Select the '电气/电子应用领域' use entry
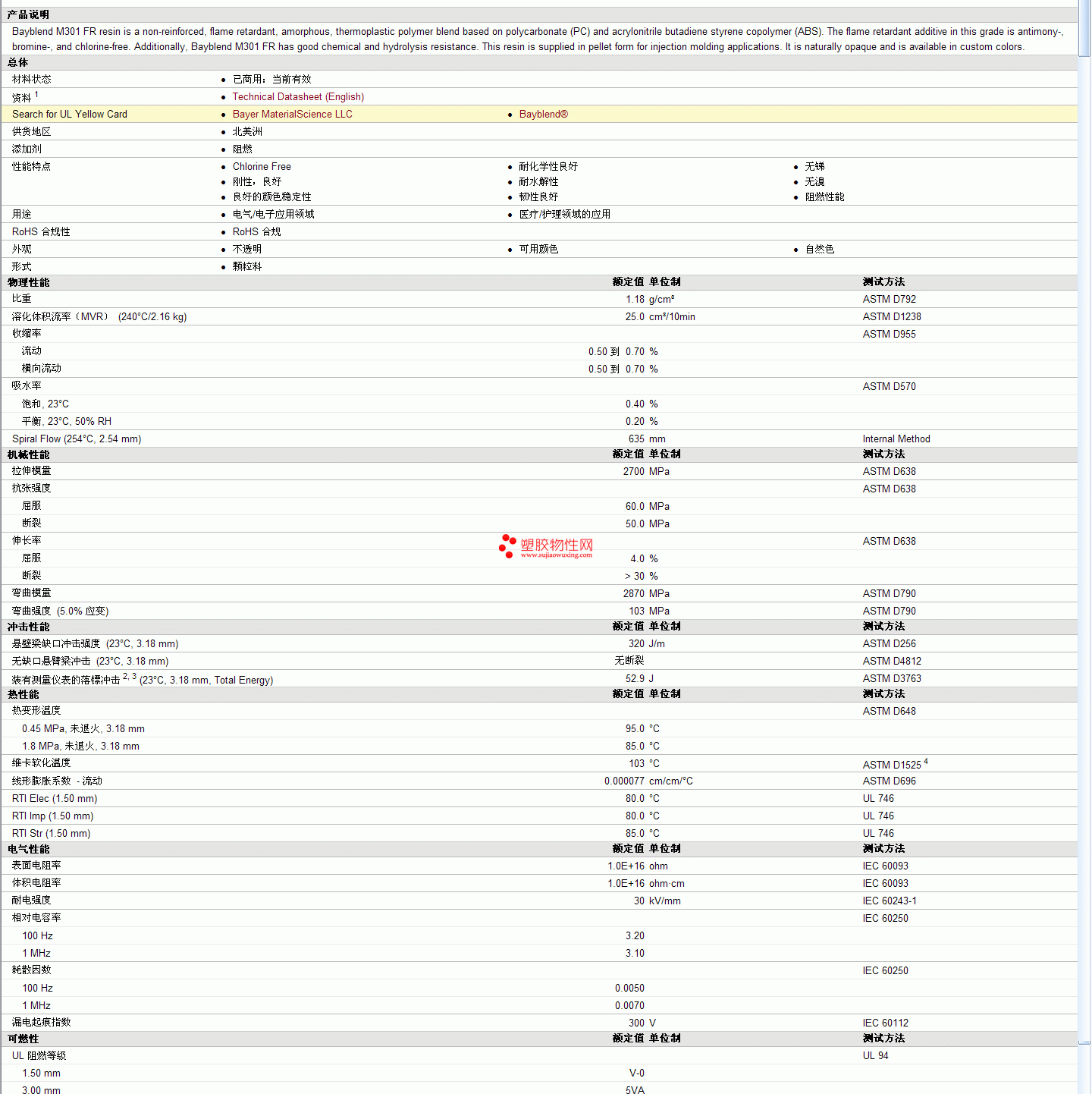 [x=274, y=215]
